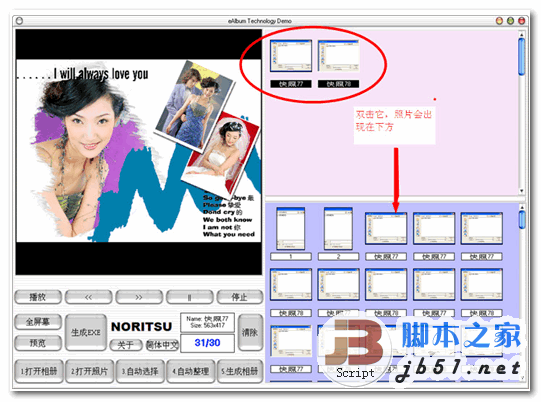
Task: Click the 3自动选择 auto select button
Action: tap(140, 371)
